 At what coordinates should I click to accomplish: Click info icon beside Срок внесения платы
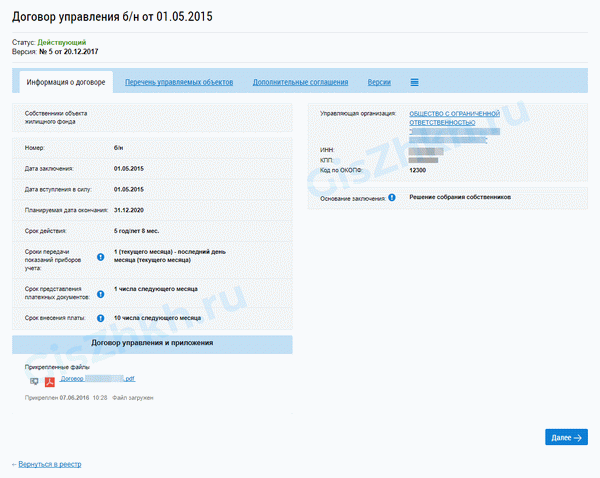100,317
